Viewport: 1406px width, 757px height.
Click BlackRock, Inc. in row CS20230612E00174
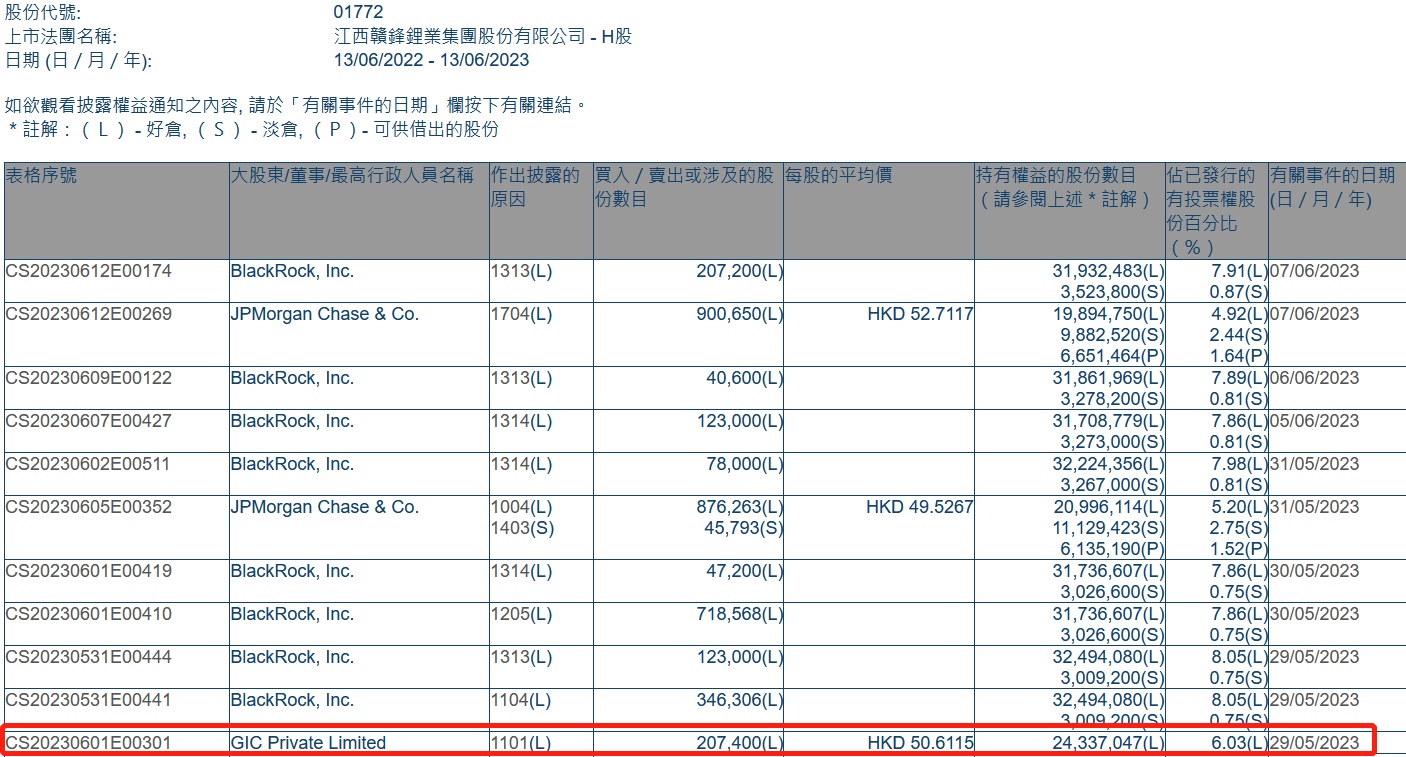tap(292, 271)
